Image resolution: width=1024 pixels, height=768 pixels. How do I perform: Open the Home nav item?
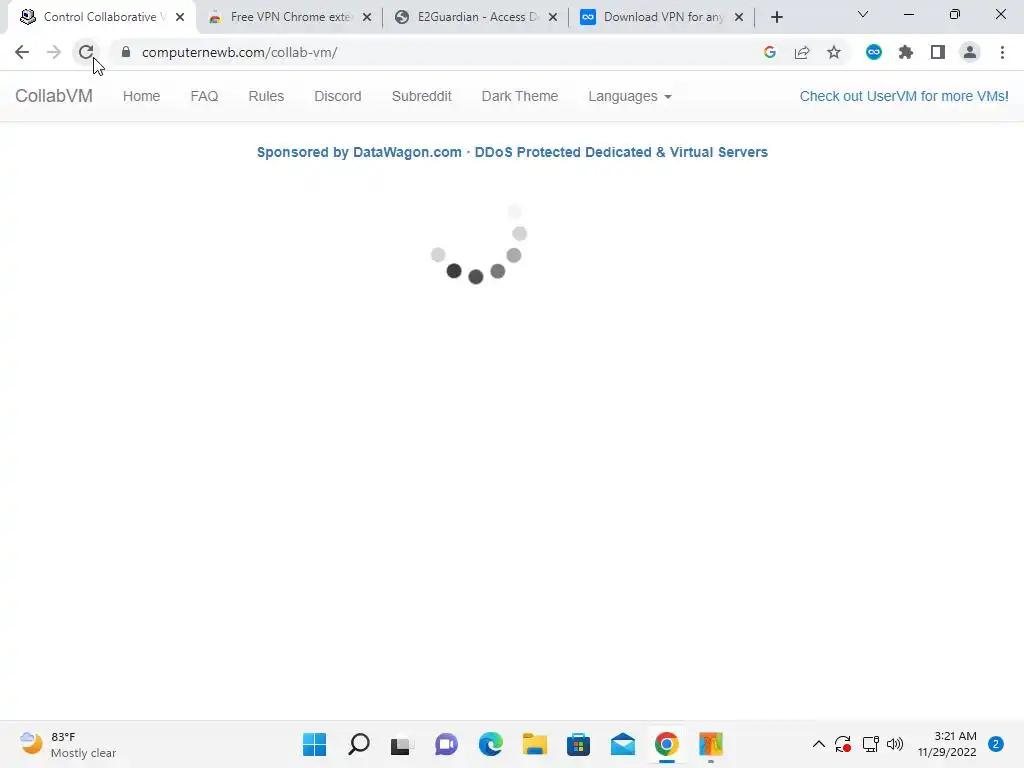[141, 96]
